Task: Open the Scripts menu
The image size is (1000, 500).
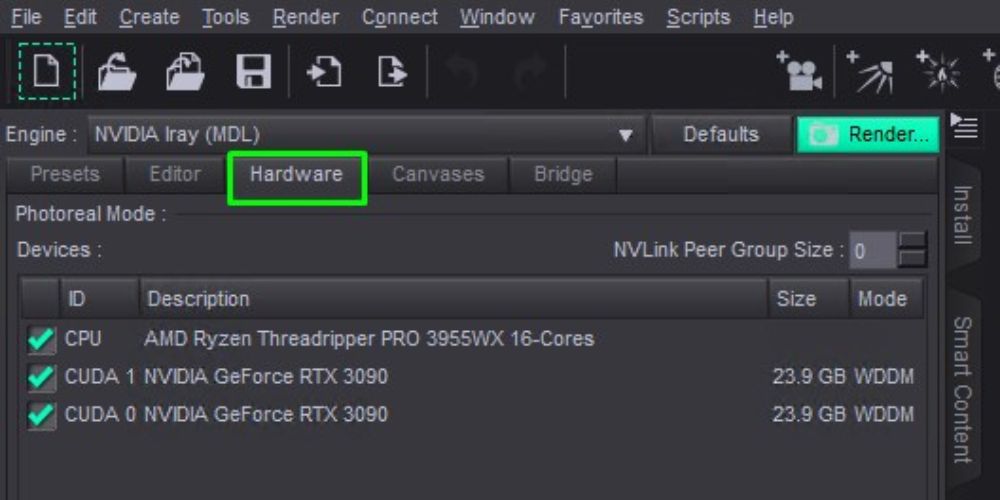Action: 698,17
